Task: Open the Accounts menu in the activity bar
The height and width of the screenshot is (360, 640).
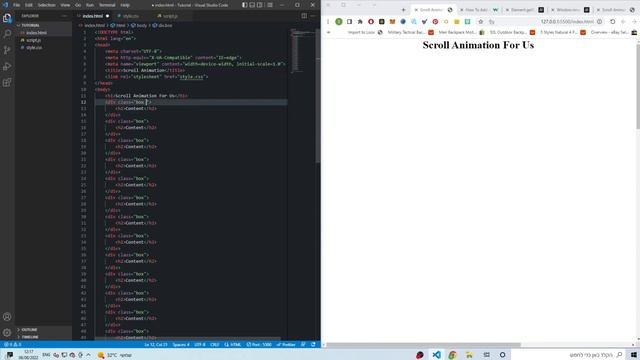Action: click(7, 316)
